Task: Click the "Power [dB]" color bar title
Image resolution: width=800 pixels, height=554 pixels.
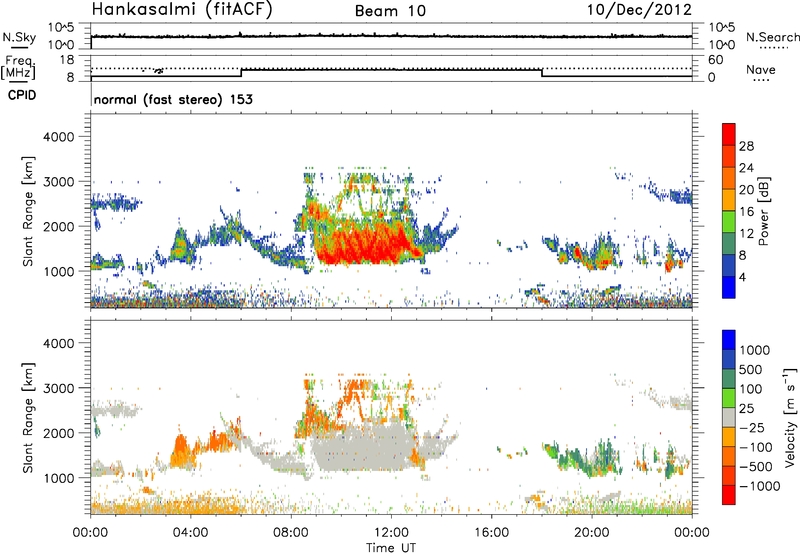Action: click(763, 211)
